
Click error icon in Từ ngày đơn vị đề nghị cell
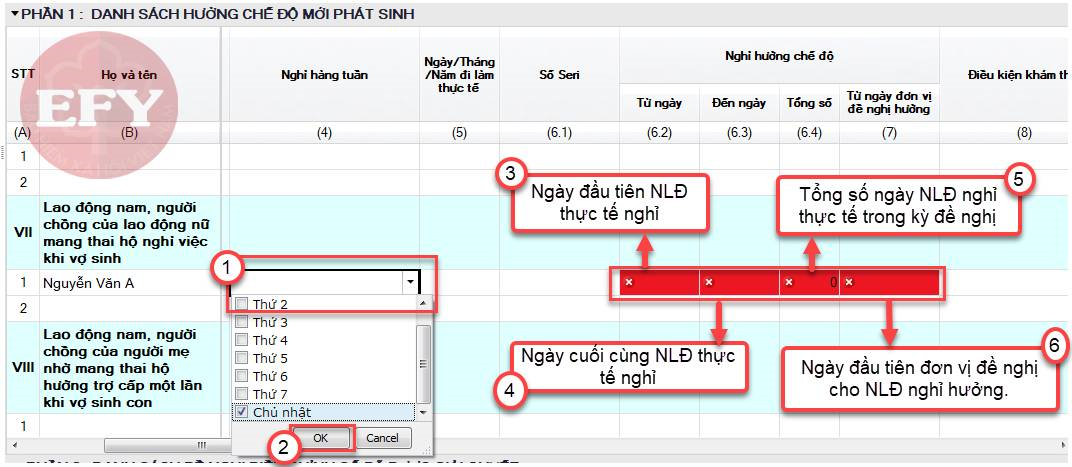pyautogui.click(x=848, y=282)
